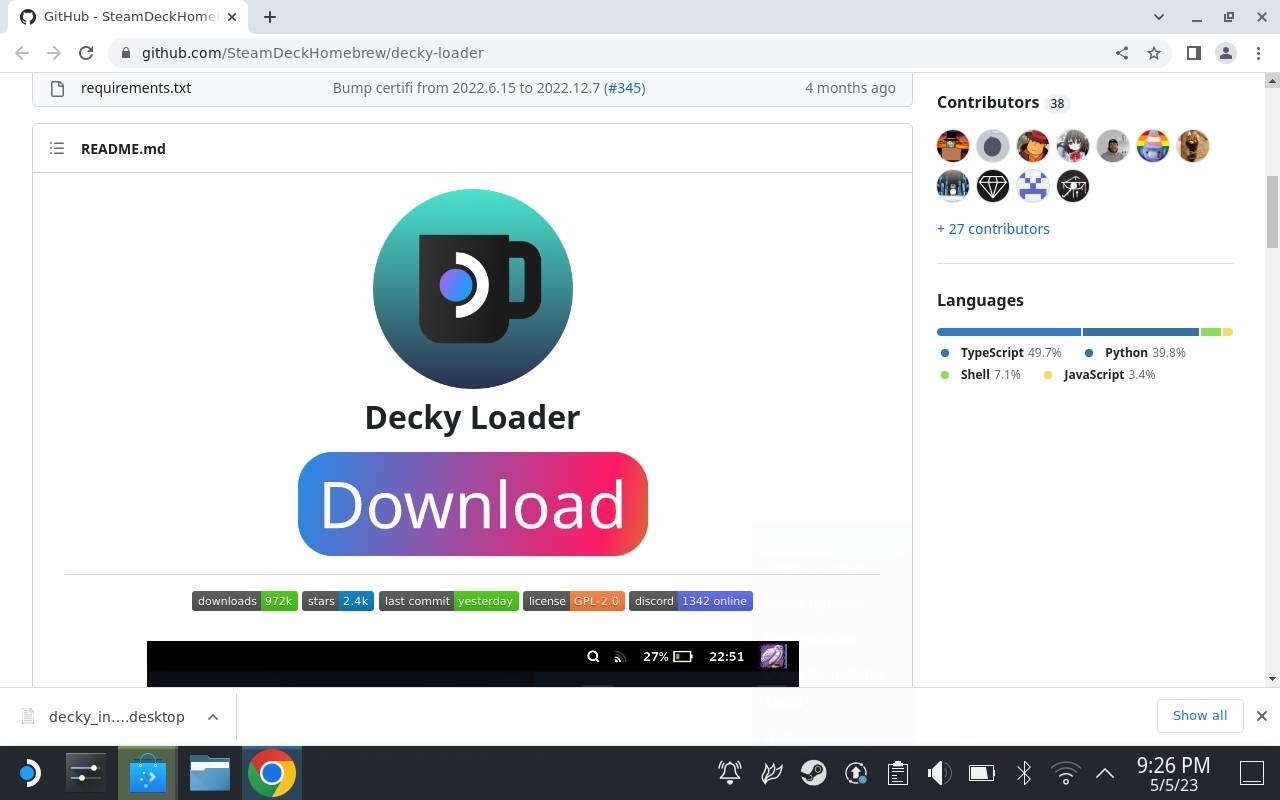Open the seventh contributor avatar in top row

(1193, 146)
